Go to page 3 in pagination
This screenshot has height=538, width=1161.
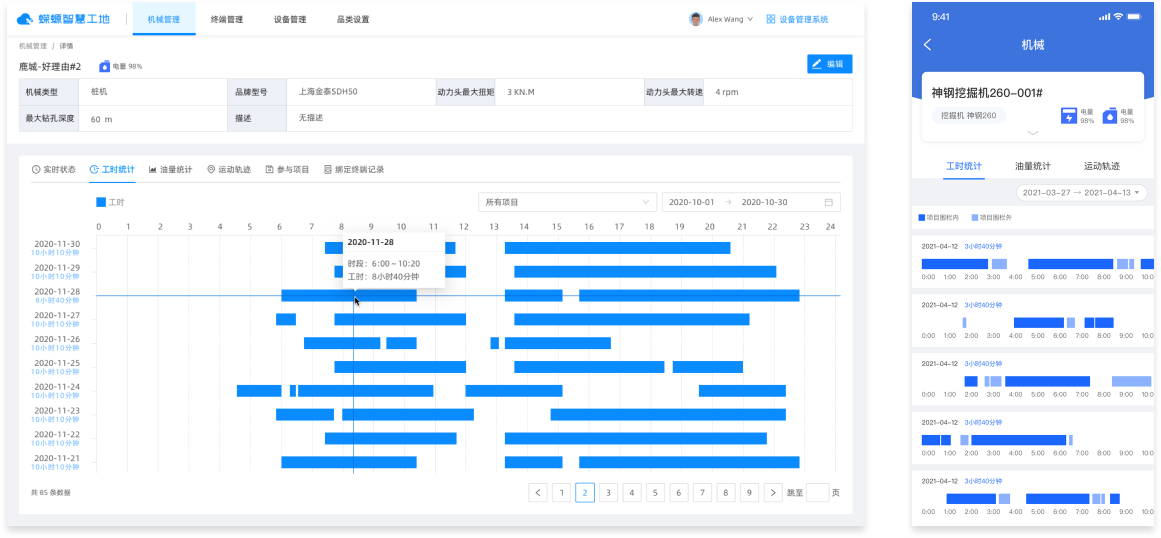608,492
